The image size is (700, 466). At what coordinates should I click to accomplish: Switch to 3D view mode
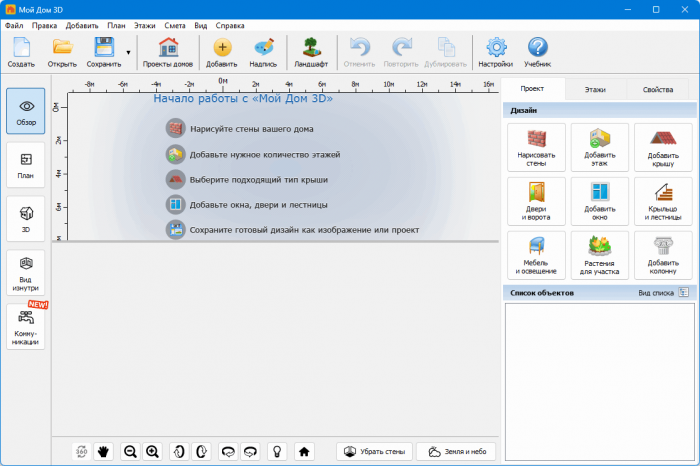[26, 220]
